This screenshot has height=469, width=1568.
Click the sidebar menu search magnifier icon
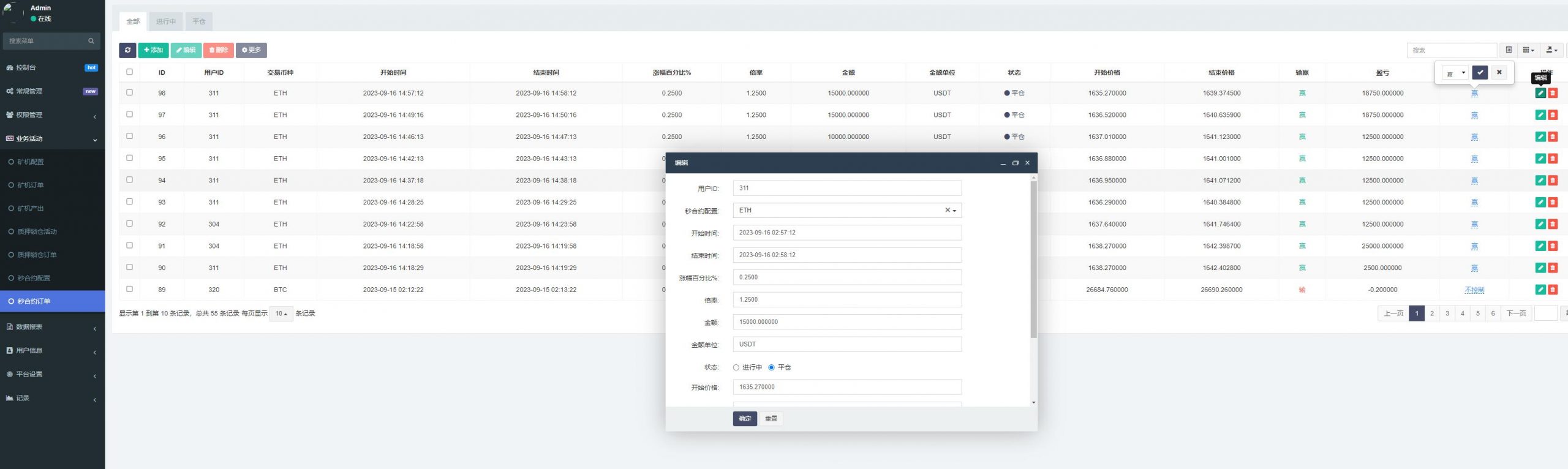[x=91, y=41]
